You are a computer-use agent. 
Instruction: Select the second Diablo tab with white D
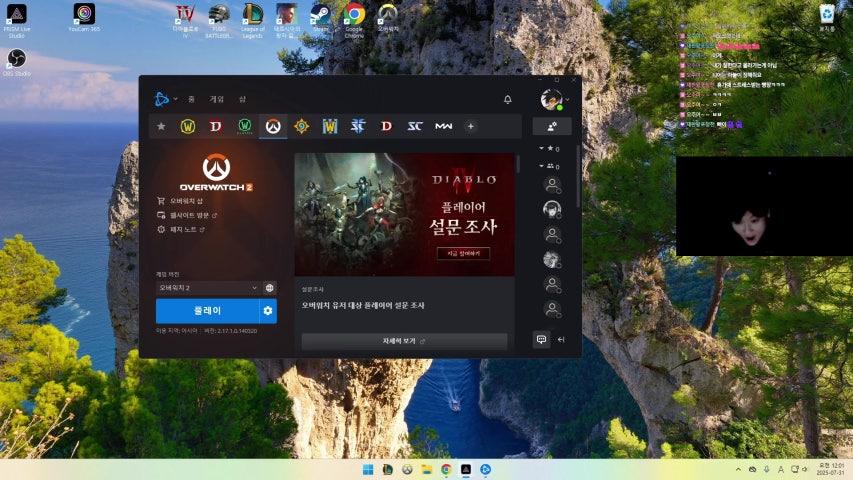[386, 126]
